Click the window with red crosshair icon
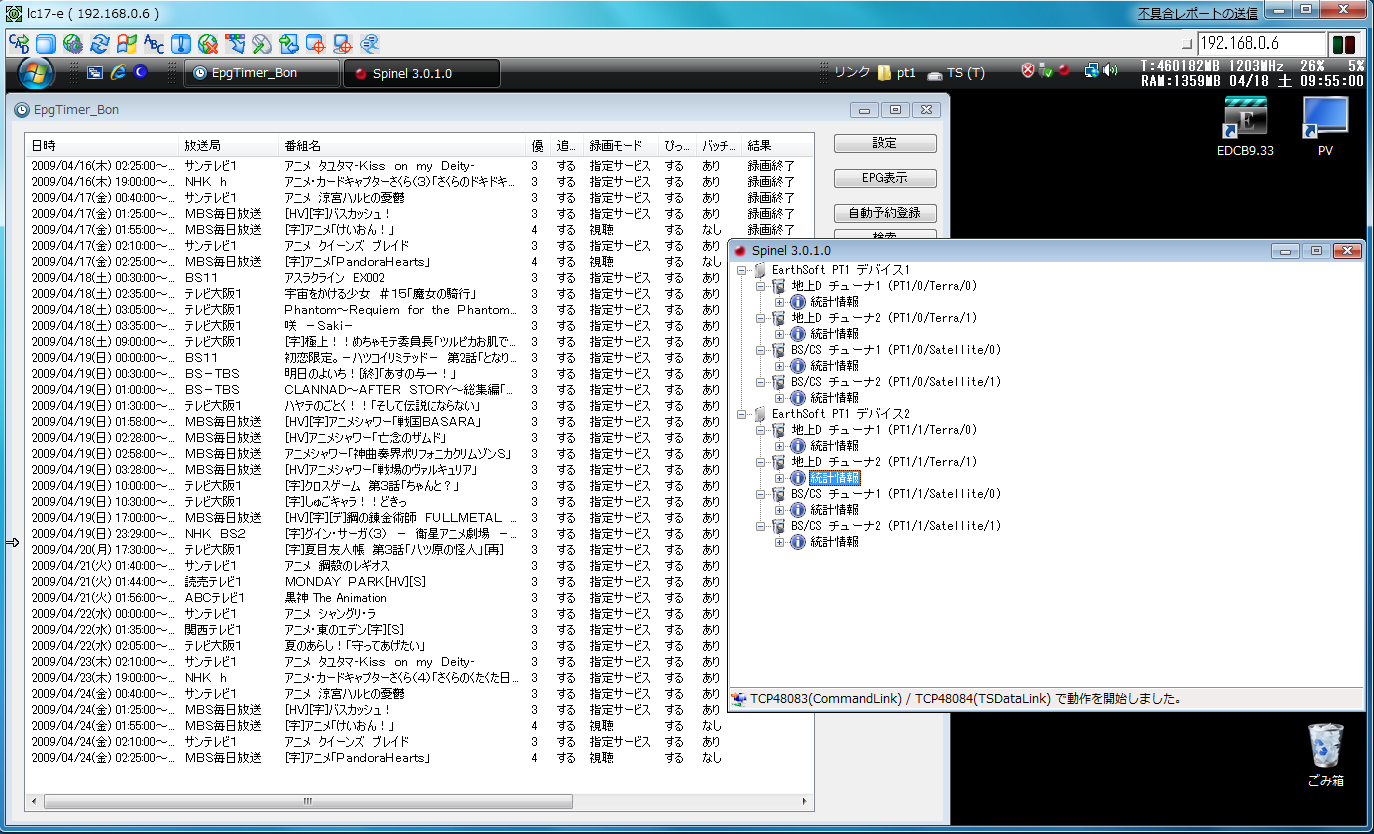This screenshot has height=834, width=1374. 316,44
